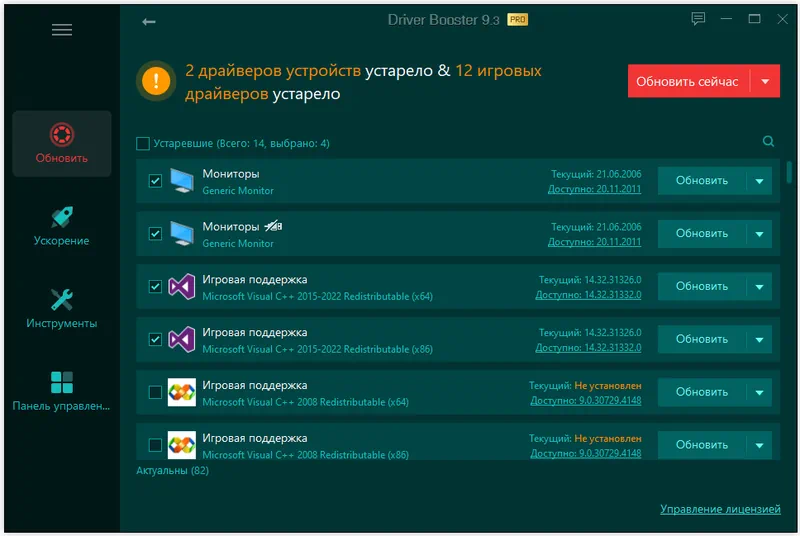Uncheck the first Мониторы Generic Monitor row
Viewport: 800px width, 536px height.
(155, 181)
